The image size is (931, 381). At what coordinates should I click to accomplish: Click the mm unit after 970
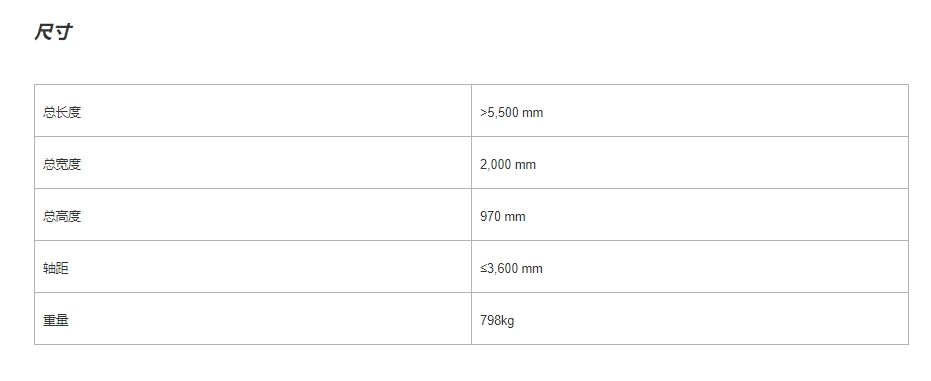click(515, 217)
